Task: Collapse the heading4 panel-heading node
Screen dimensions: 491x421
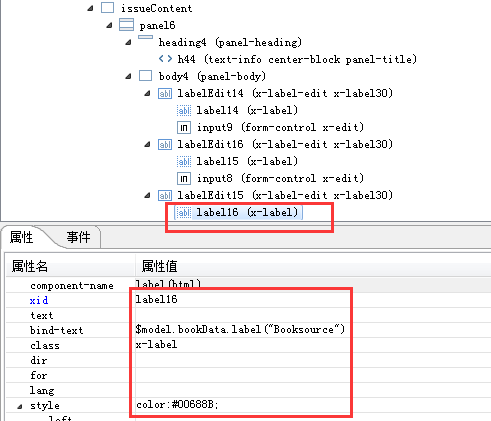Action: pyautogui.click(x=128, y=42)
